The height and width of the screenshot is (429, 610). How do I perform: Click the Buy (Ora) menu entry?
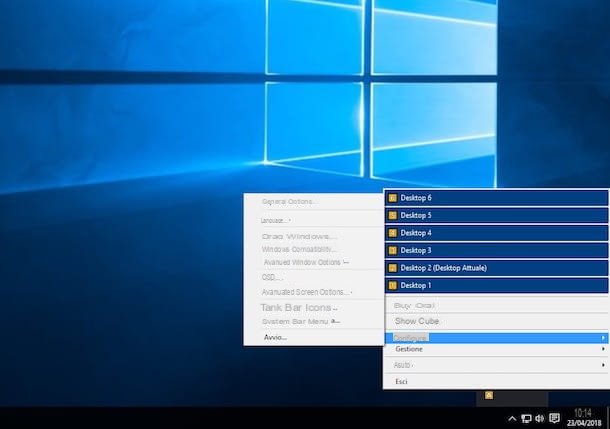pos(496,306)
